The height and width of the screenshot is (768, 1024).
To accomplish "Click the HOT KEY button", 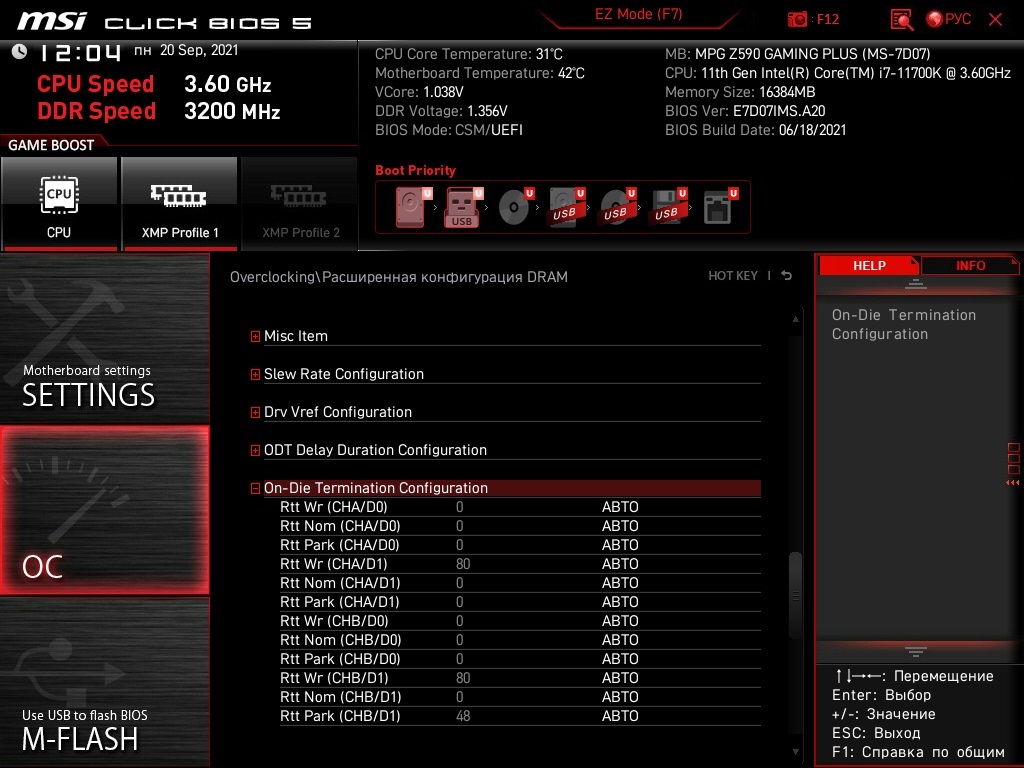I will point(733,276).
